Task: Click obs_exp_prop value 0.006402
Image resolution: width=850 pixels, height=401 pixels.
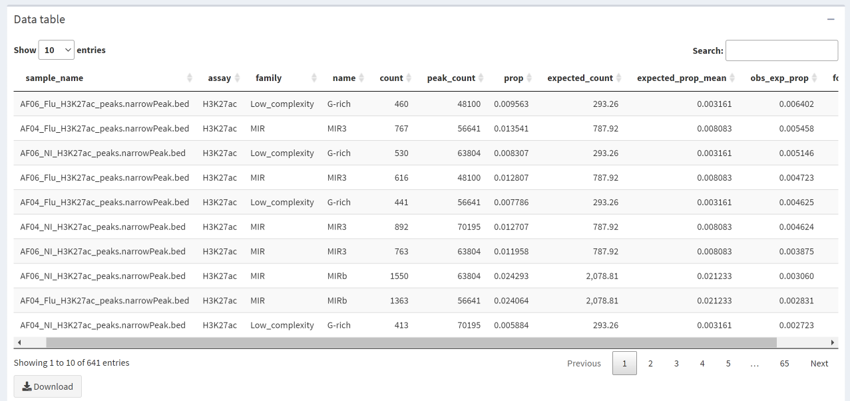Action: [x=796, y=104]
